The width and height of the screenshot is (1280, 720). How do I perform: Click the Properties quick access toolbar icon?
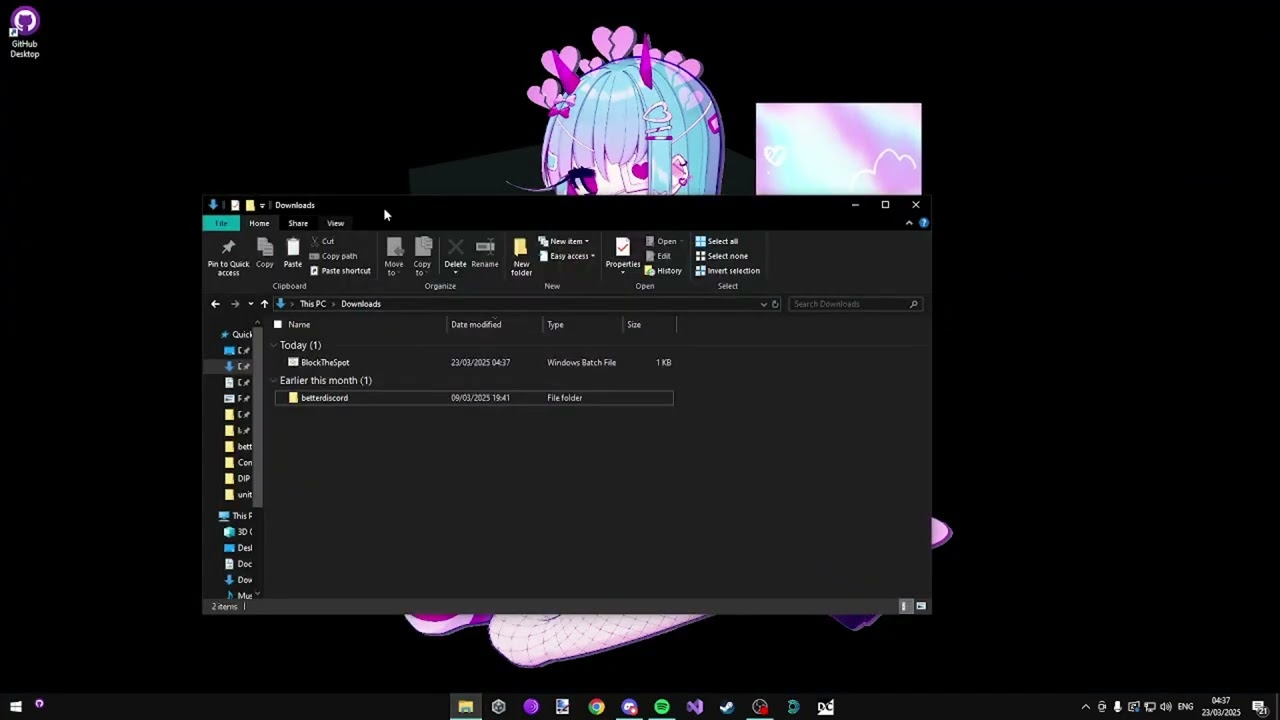(235, 205)
